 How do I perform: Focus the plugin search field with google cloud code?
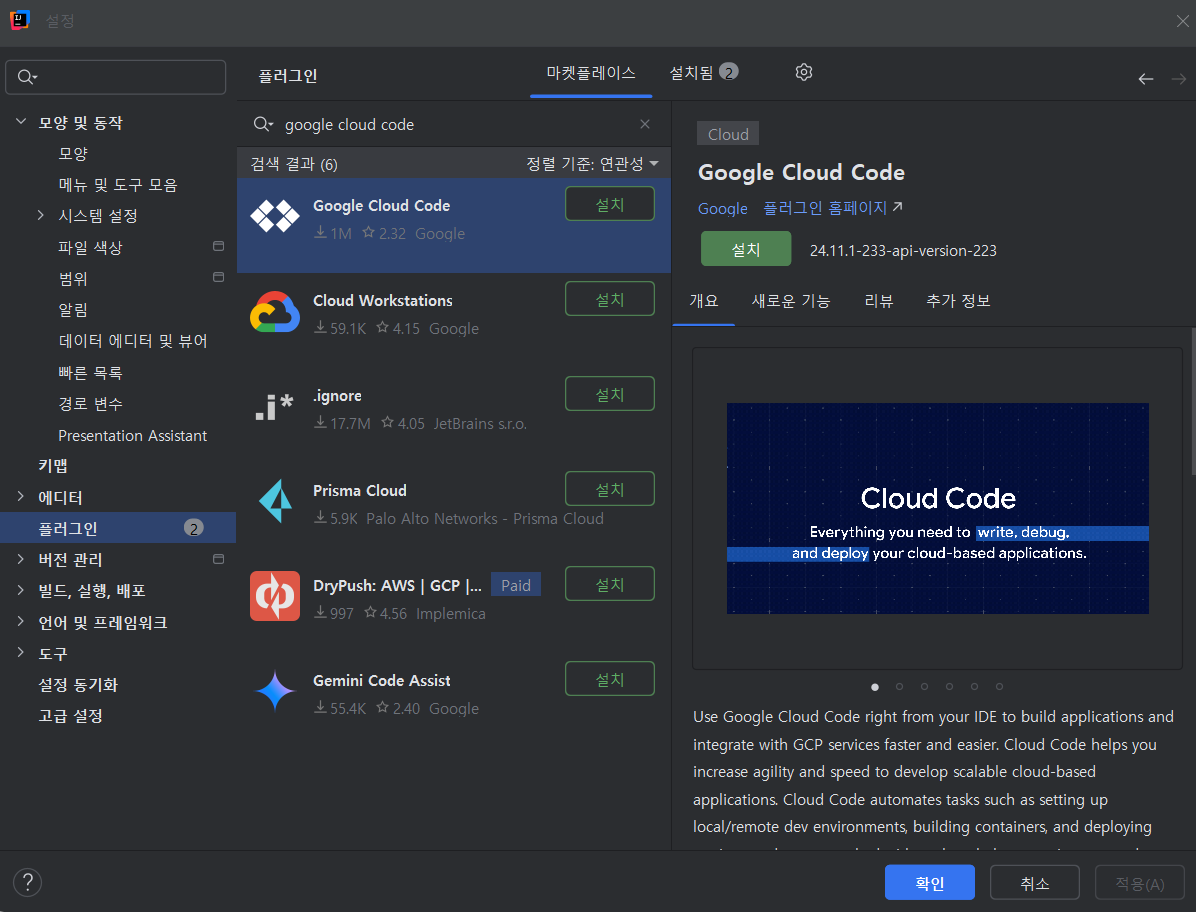[x=453, y=124]
